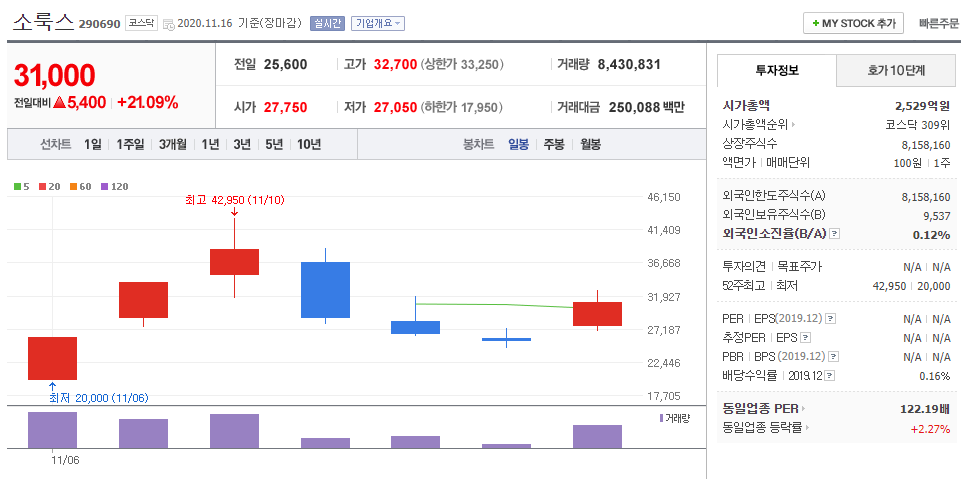
Task: Click the 목표주가 label
Action: coord(799,266)
